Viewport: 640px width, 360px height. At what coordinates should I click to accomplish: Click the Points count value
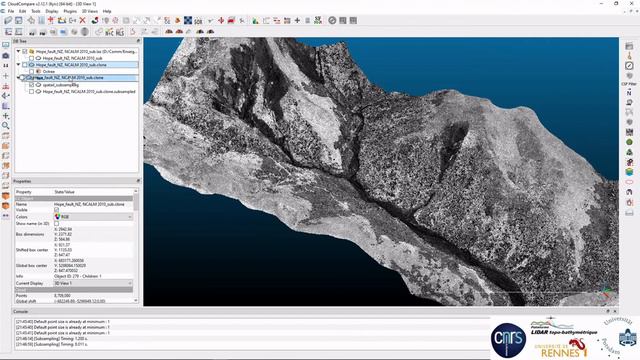(x=62, y=295)
